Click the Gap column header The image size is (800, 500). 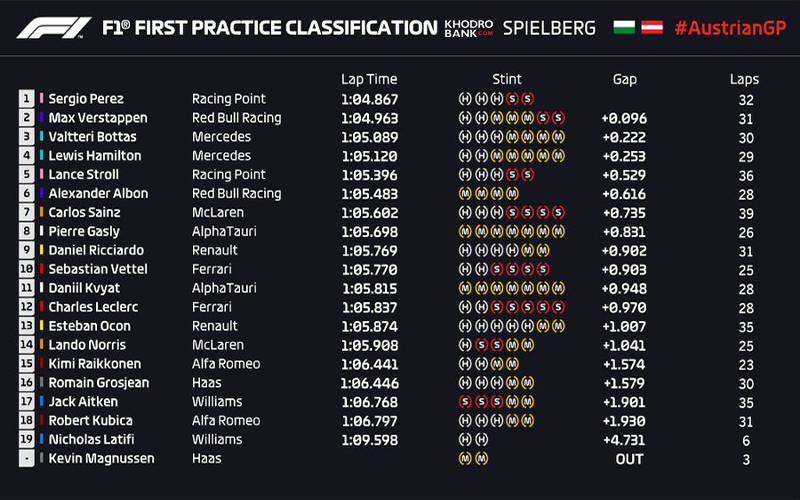(624, 79)
